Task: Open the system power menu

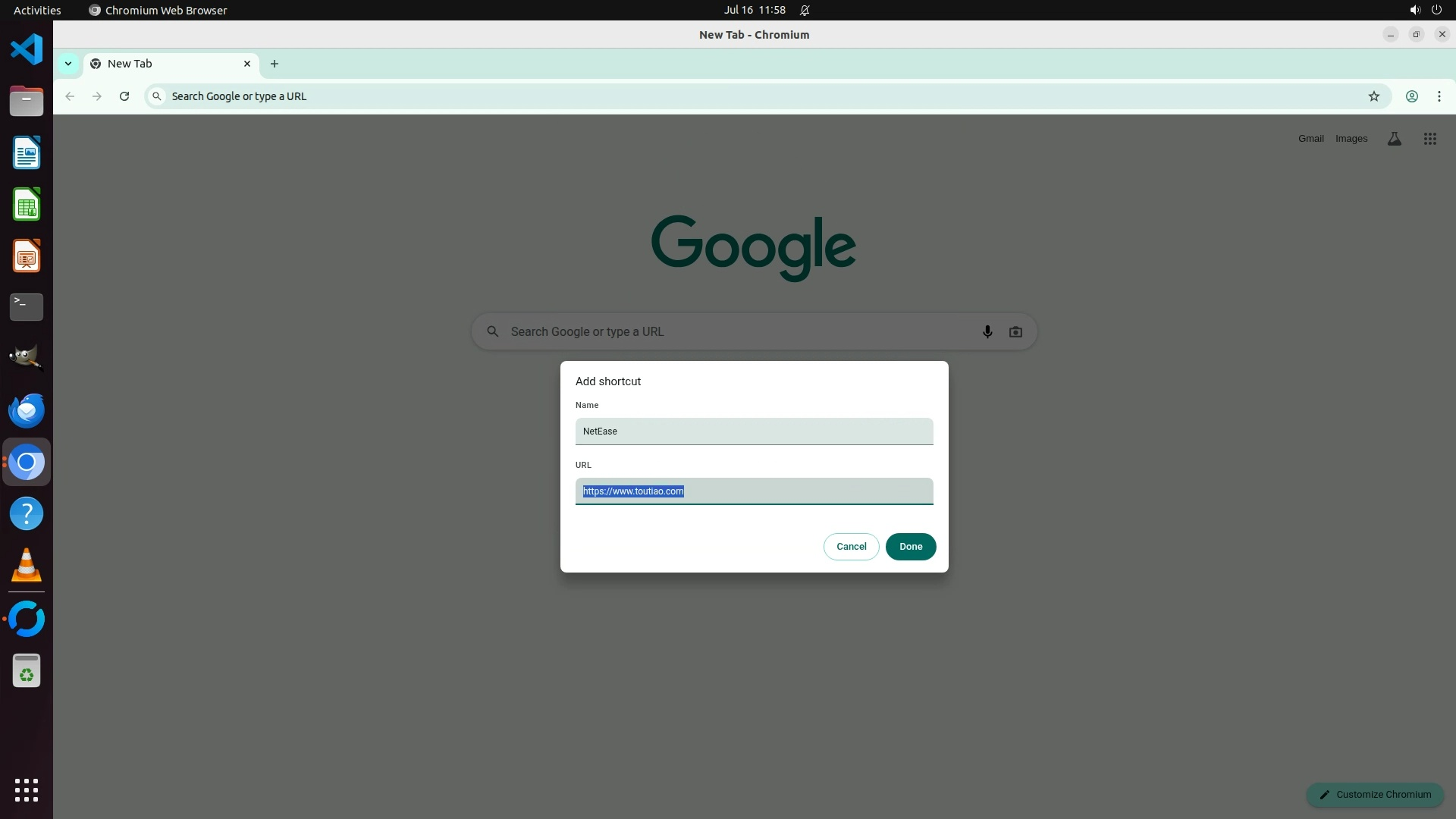Action: point(1436,10)
